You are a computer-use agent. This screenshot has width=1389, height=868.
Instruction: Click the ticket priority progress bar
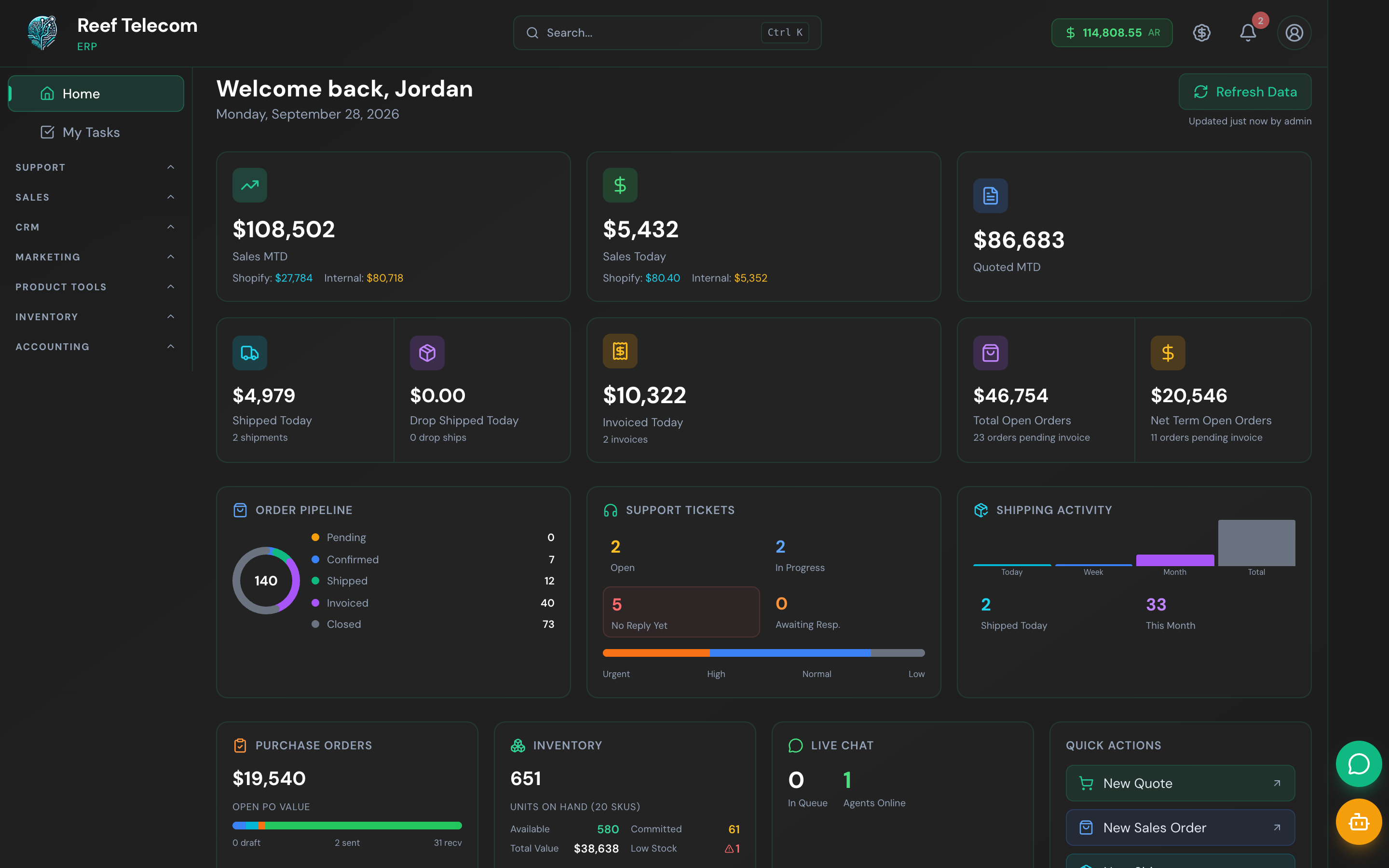[763, 653]
